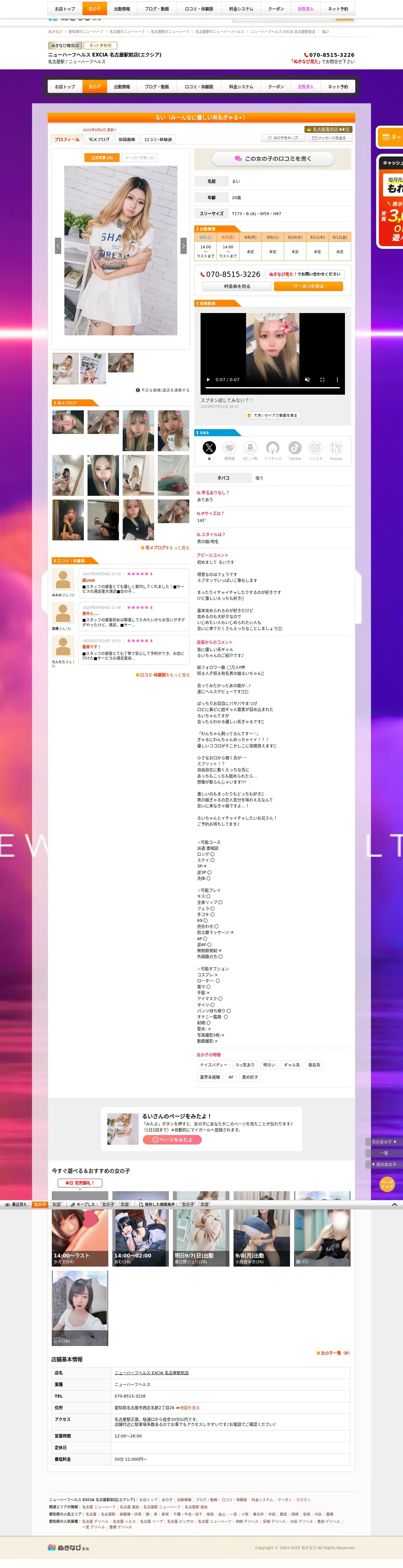Open recommended girl card レイ(26)
This screenshot has height=1568, width=403.
[x=80, y=1309]
